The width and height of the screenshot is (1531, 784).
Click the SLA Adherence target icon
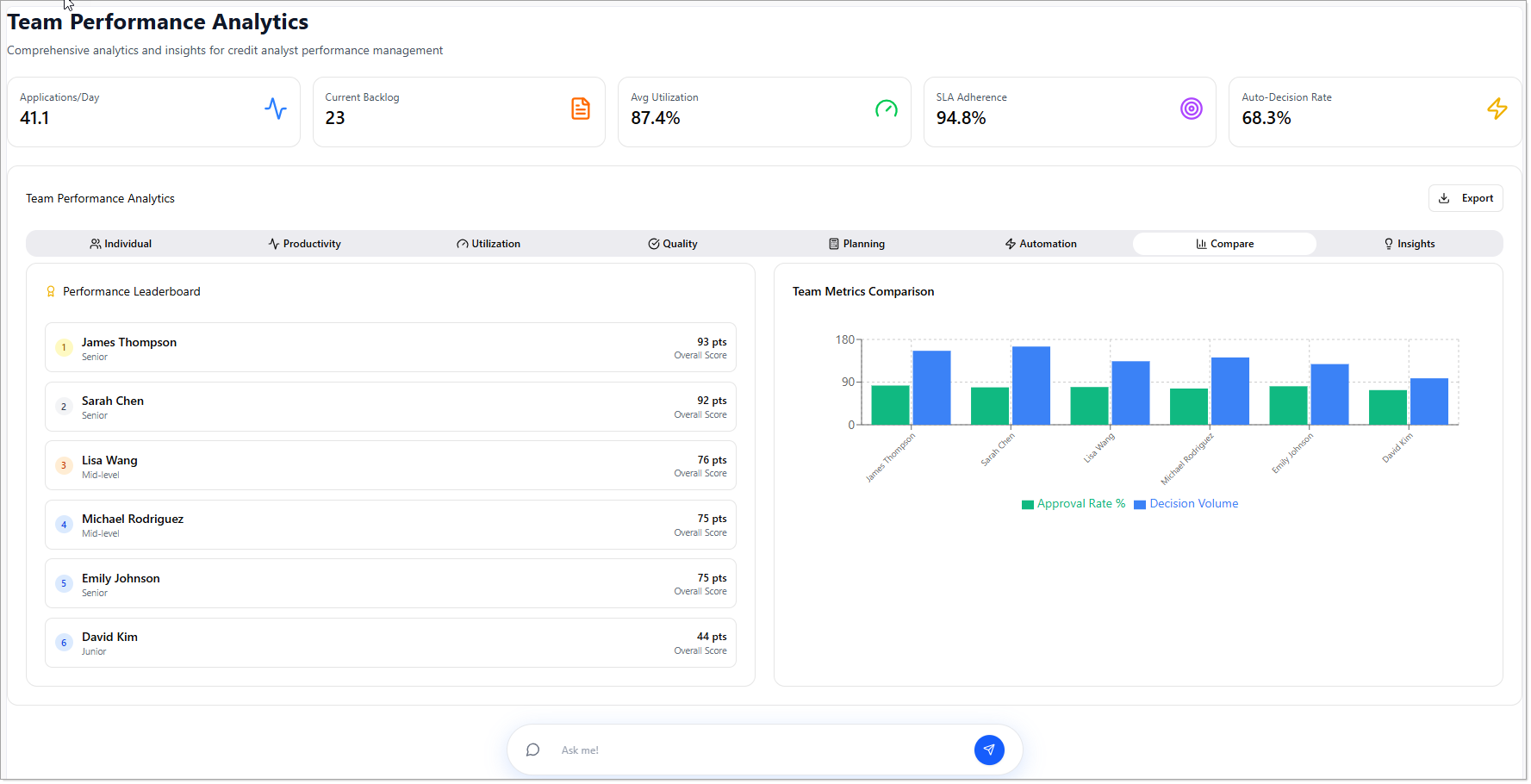click(1191, 109)
